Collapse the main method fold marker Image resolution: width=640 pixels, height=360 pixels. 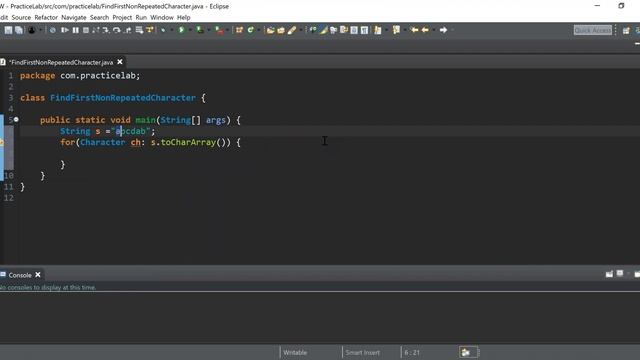click(16, 120)
